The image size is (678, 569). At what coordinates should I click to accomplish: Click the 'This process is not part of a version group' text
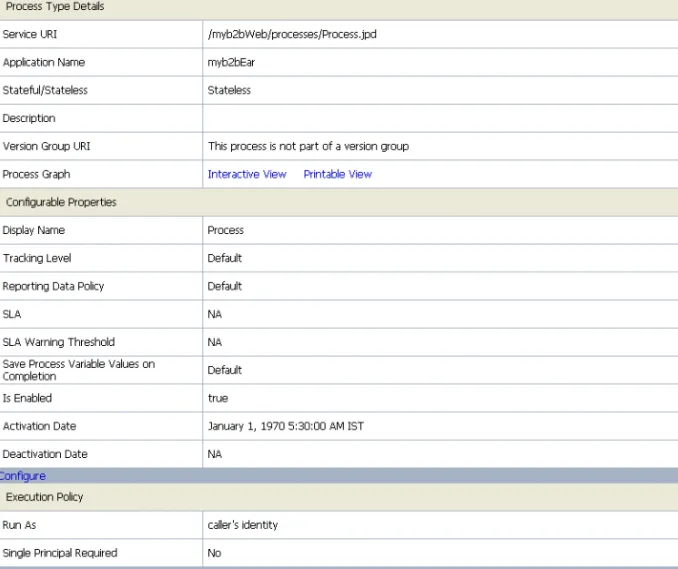click(x=308, y=146)
